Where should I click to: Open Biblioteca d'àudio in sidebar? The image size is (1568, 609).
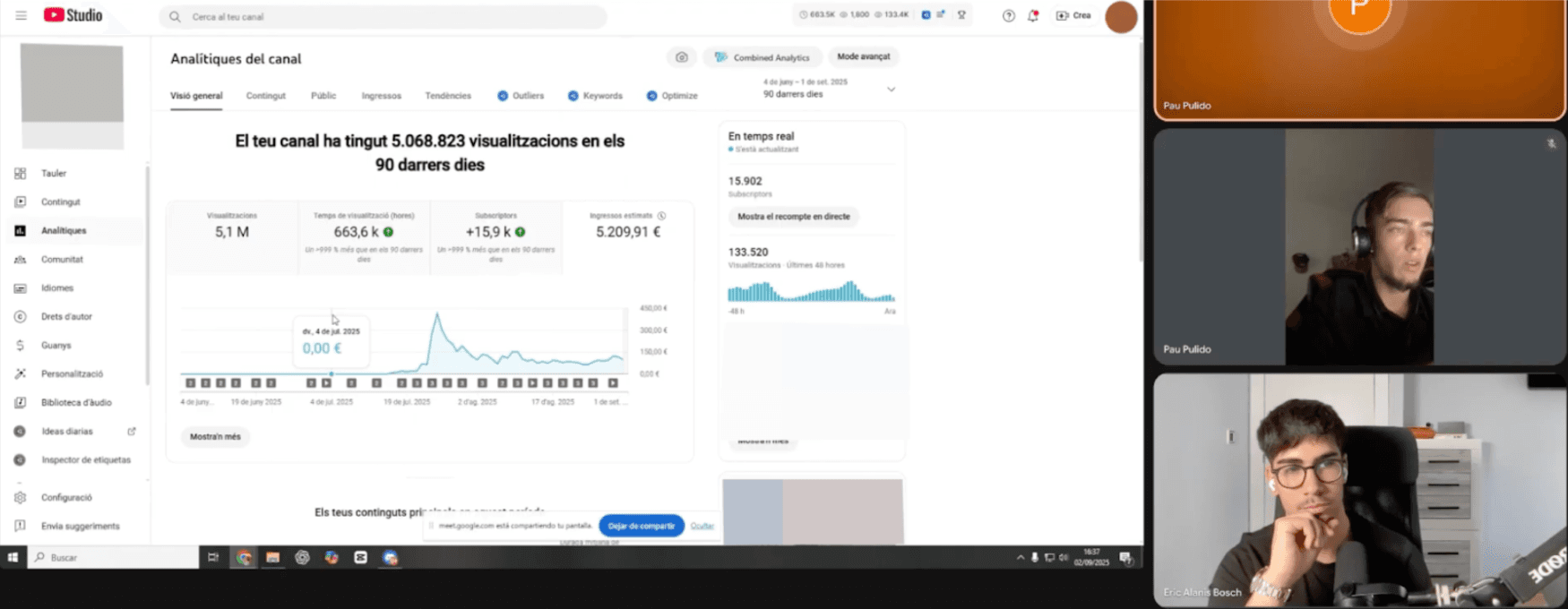[76, 403]
